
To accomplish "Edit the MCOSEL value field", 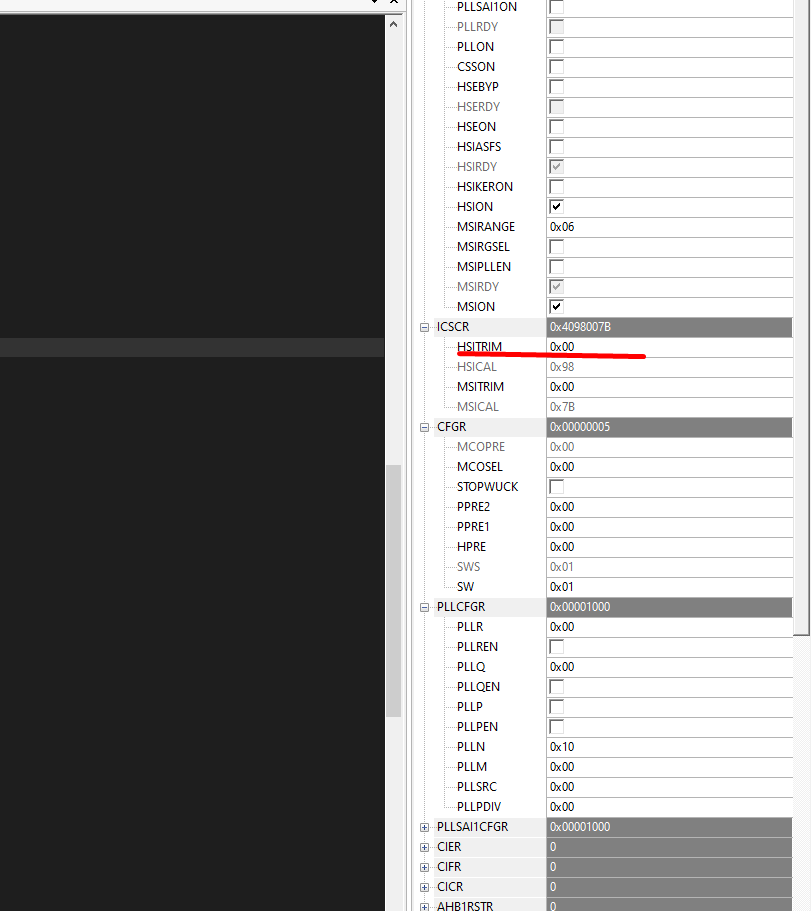I will pos(670,467).
